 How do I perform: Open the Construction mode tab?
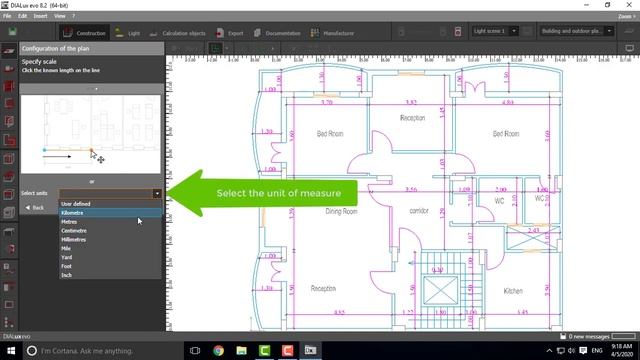coord(85,33)
